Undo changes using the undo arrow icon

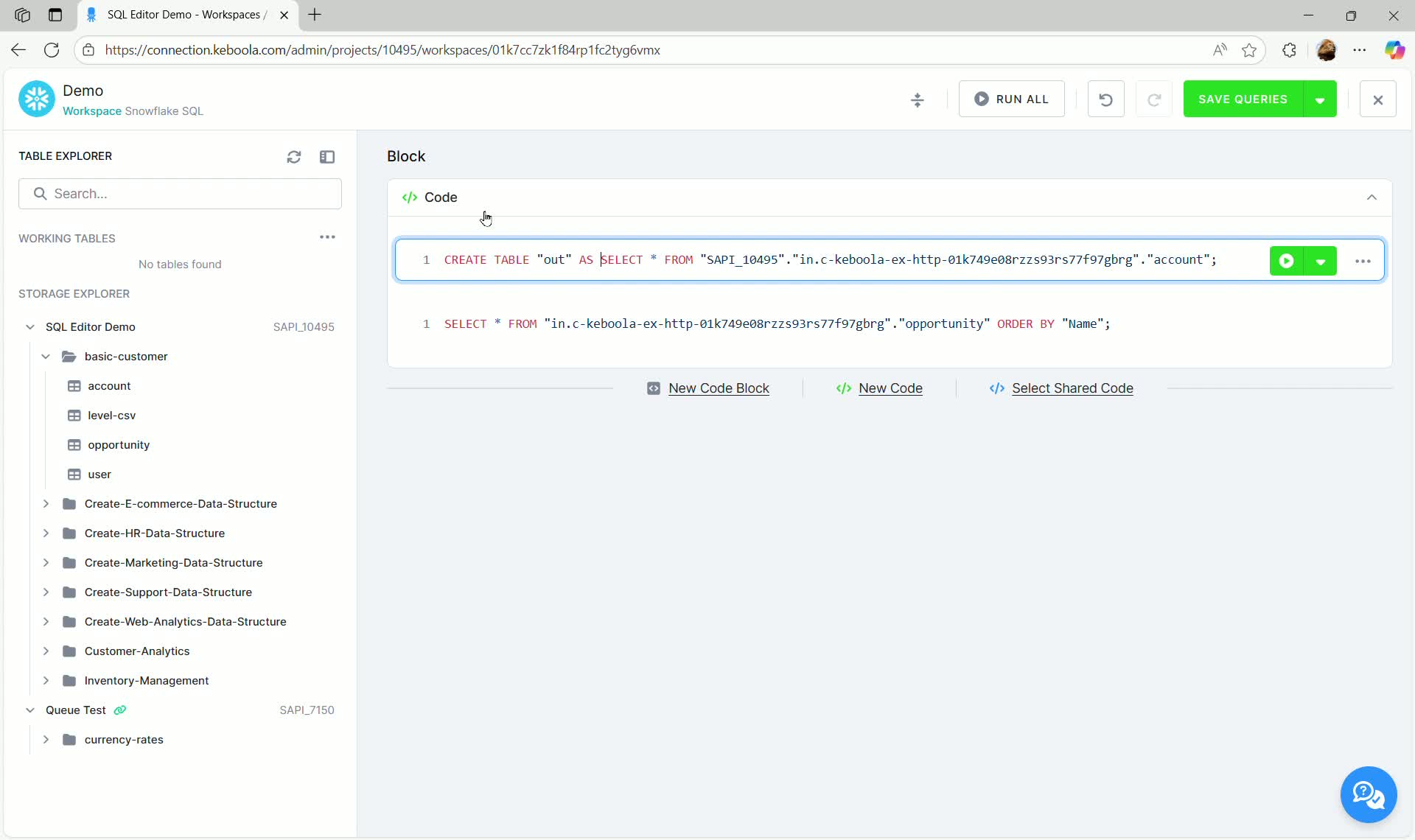coord(1105,99)
